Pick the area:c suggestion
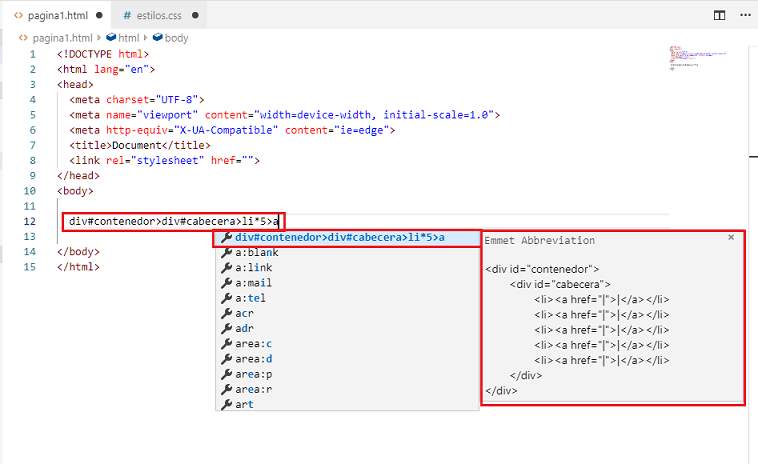Viewport: 758px width, 464px height. pyautogui.click(x=347, y=344)
